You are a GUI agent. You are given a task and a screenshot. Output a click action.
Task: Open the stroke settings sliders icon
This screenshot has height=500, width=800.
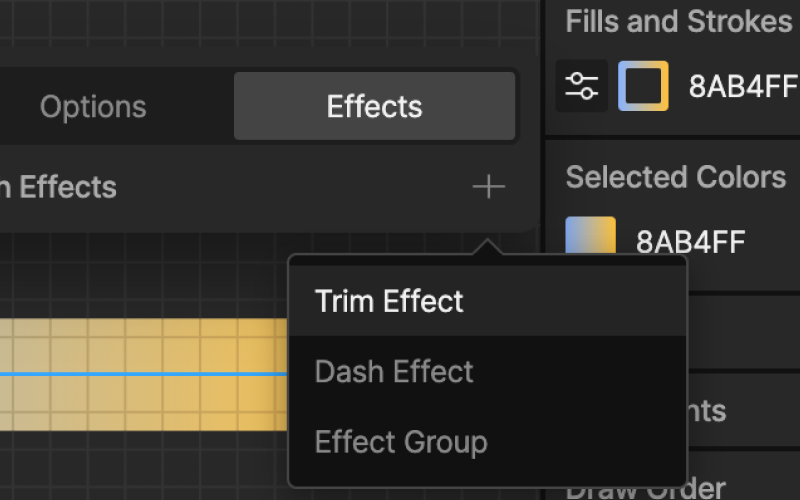tap(582, 86)
